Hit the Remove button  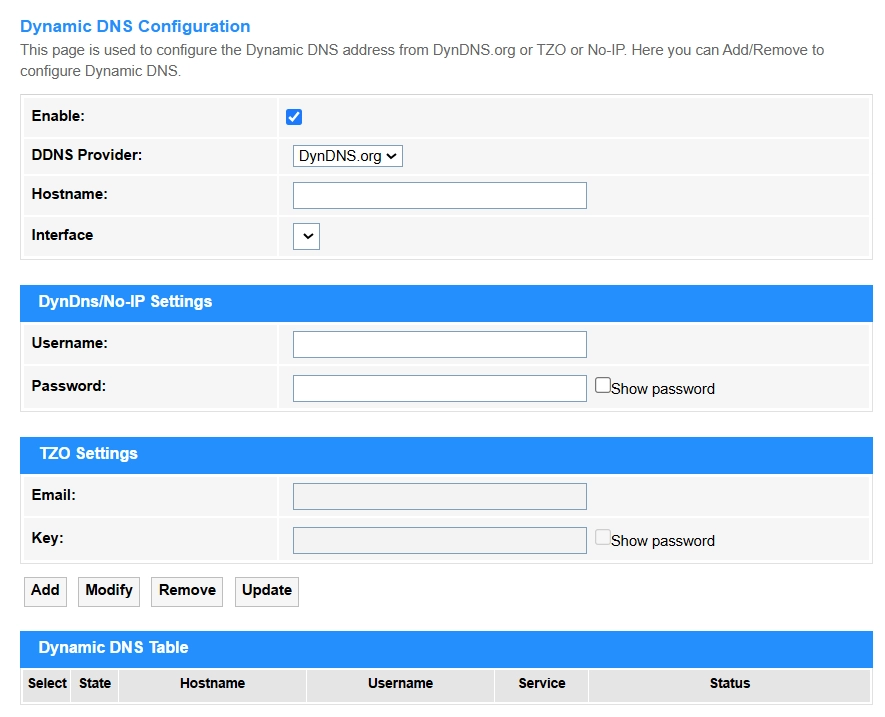click(187, 590)
